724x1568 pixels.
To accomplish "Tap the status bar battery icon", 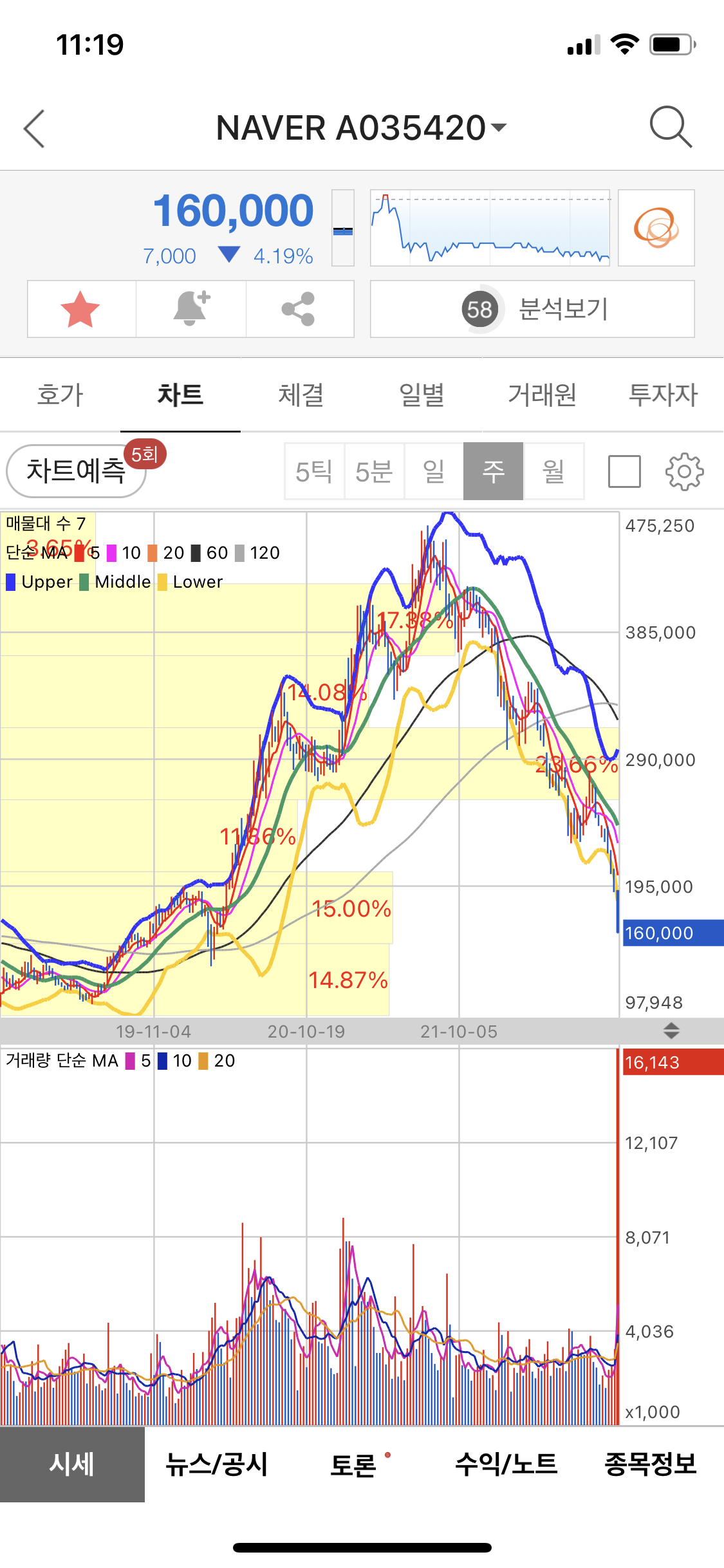I will pyautogui.click(x=673, y=44).
